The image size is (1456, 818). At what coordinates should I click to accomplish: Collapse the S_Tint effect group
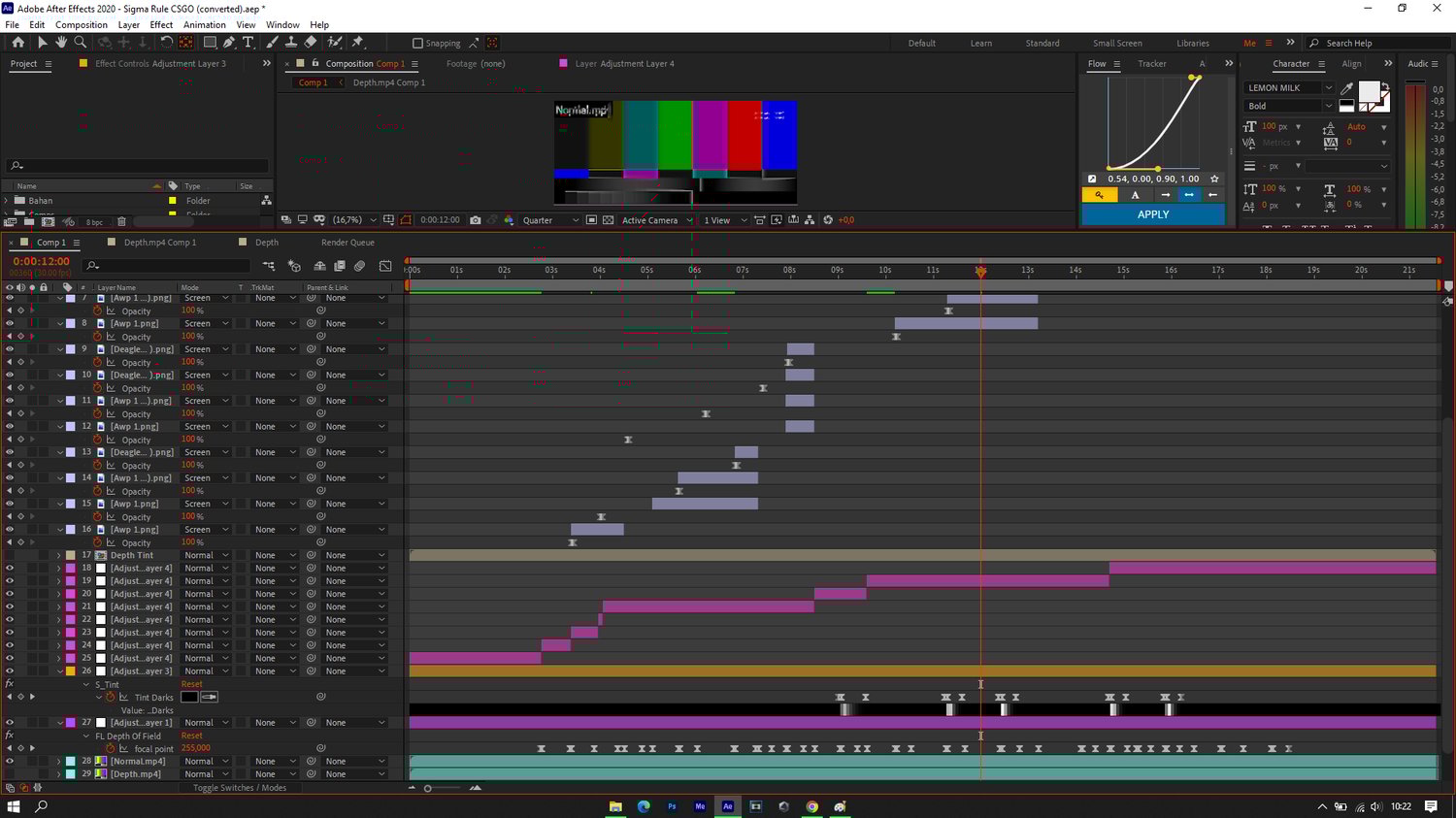click(x=86, y=684)
